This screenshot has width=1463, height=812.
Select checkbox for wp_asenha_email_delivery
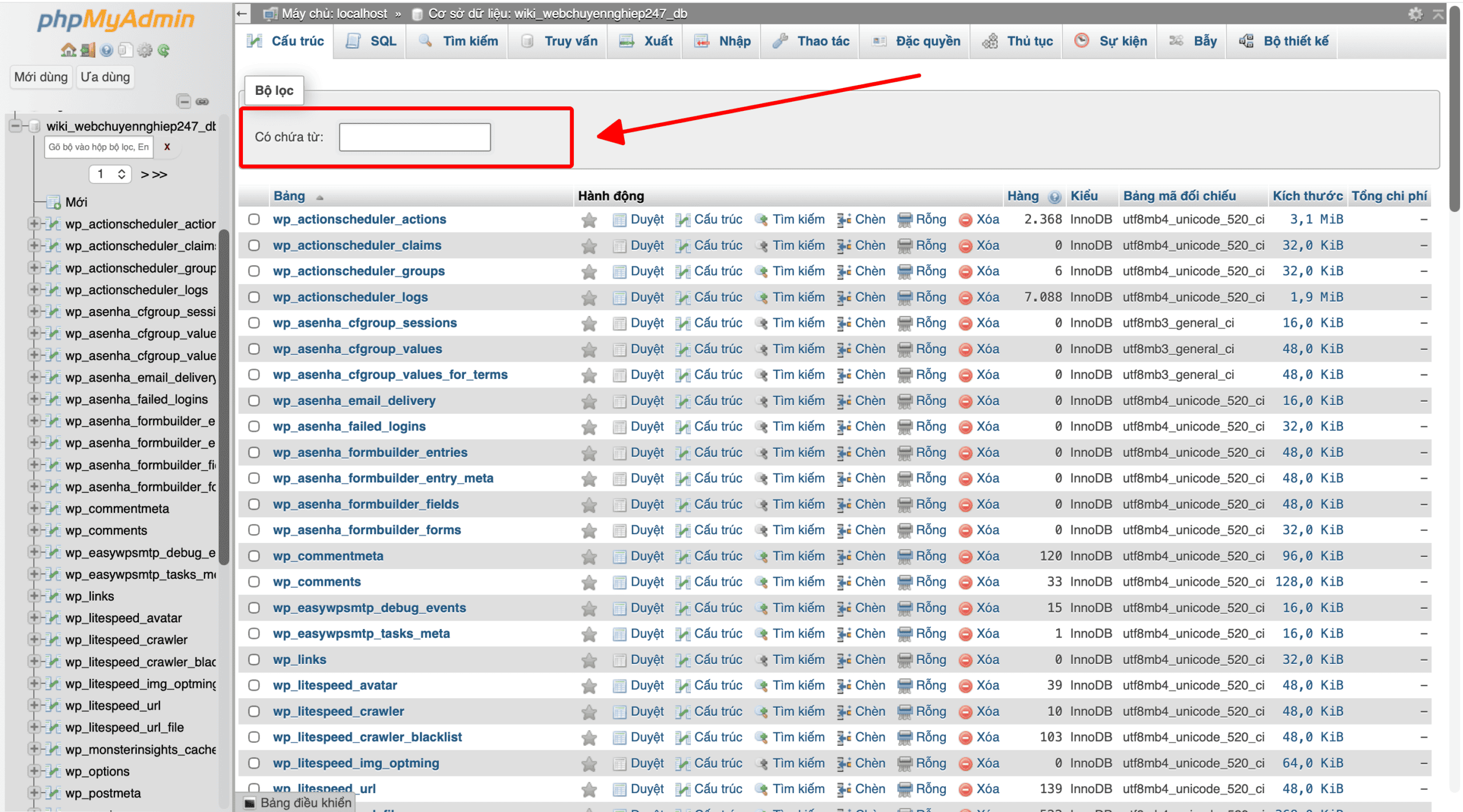[254, 401]
